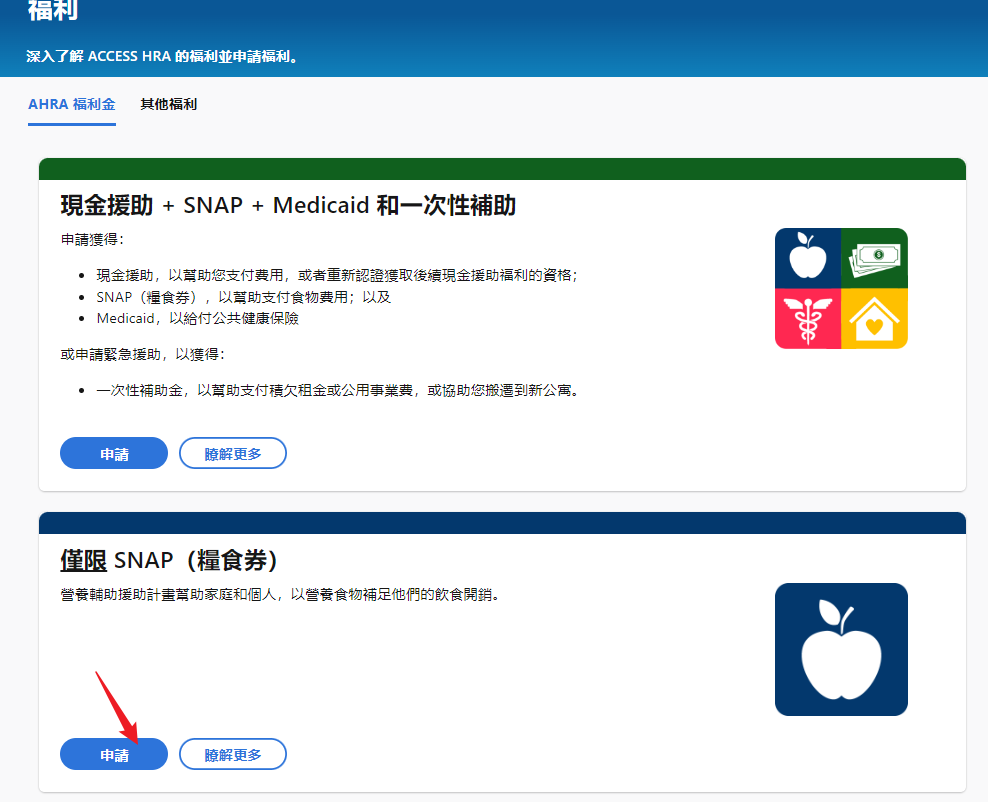Screen dimensions: 988x802
Task: Click the bullet line Medicaid，以給付公共健康保險
Action: point(197,319)
